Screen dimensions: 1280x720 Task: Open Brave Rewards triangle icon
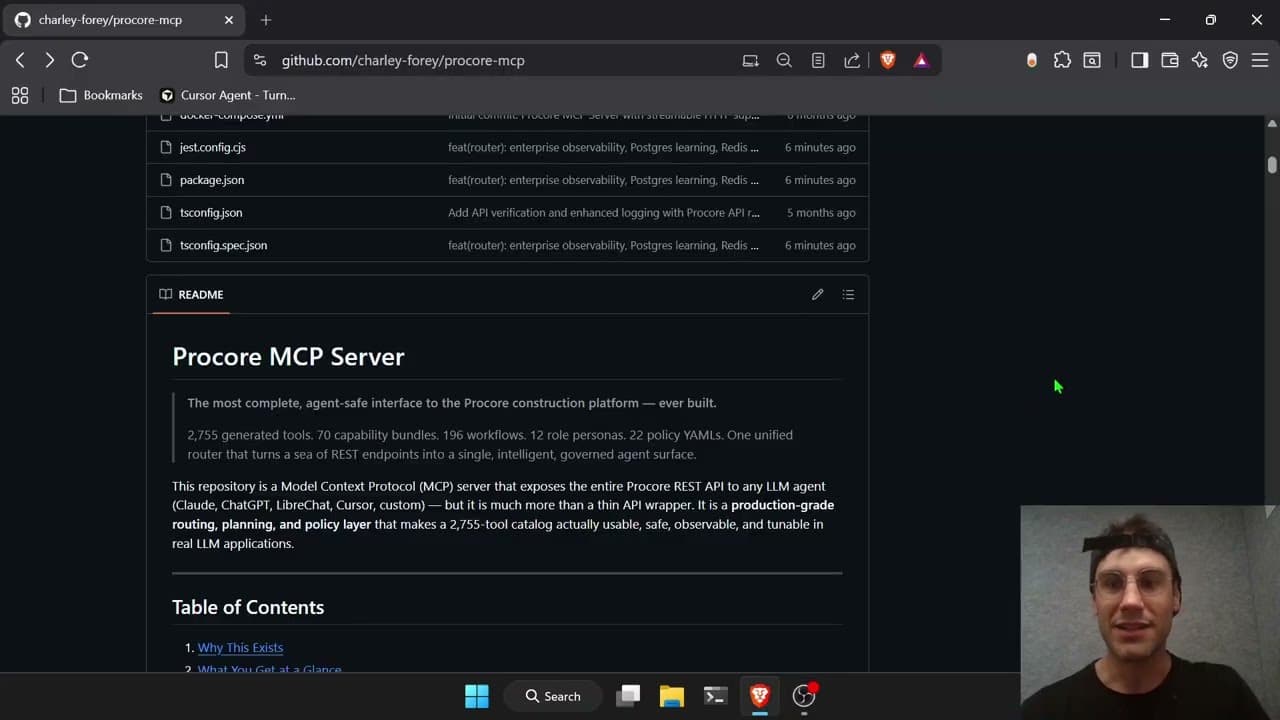point(921,60)
